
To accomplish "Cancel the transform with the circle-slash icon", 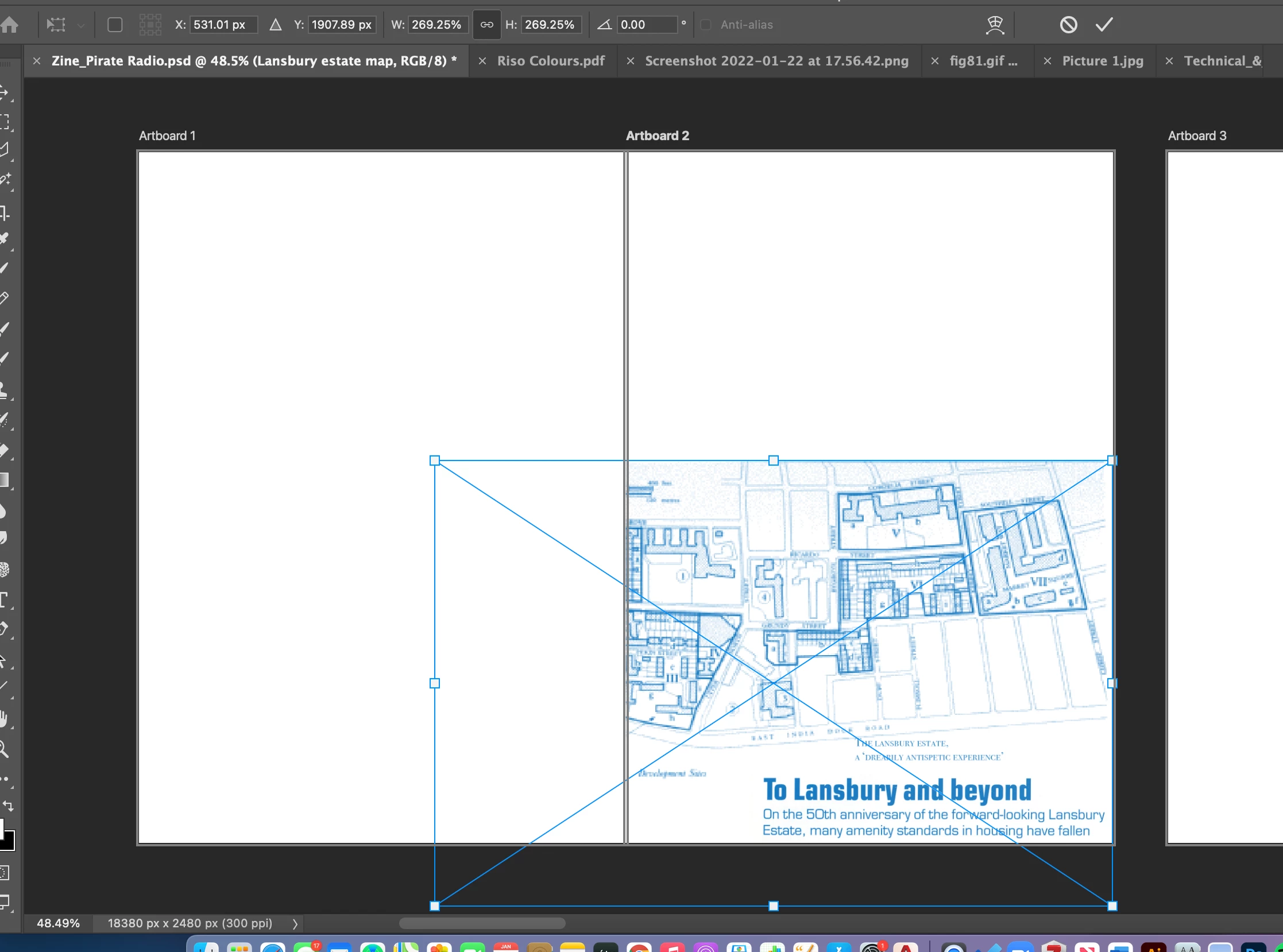I will [1068, 25].
